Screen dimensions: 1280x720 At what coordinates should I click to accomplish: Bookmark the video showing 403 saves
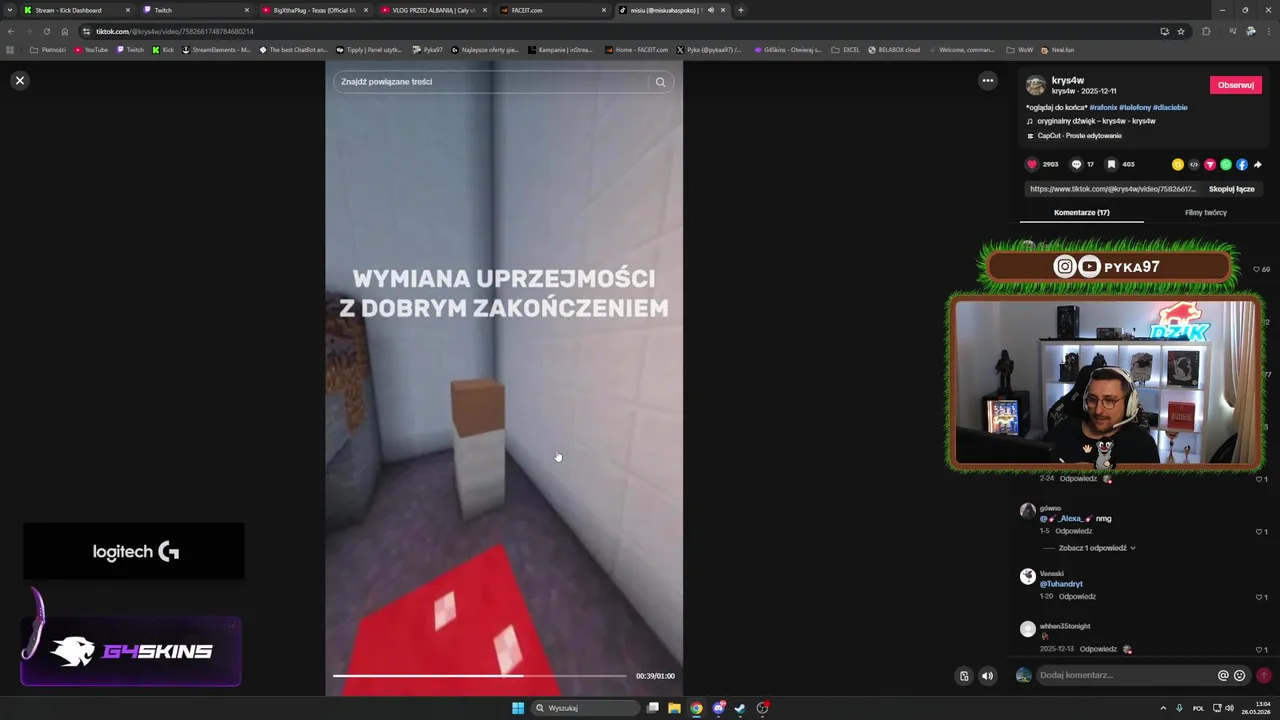coord(1111,164)
